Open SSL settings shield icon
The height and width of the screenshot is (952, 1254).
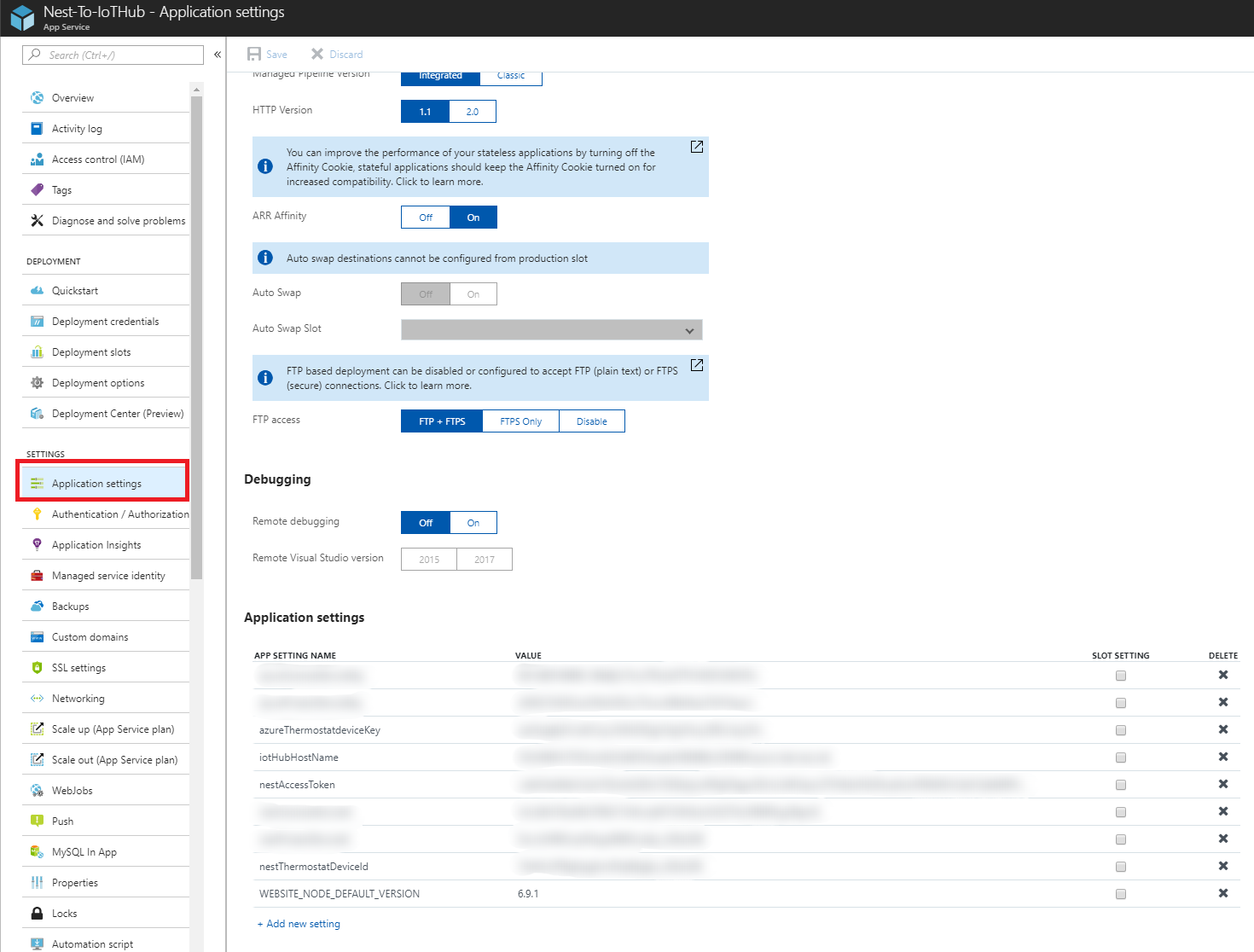click(x=37, y=668)
